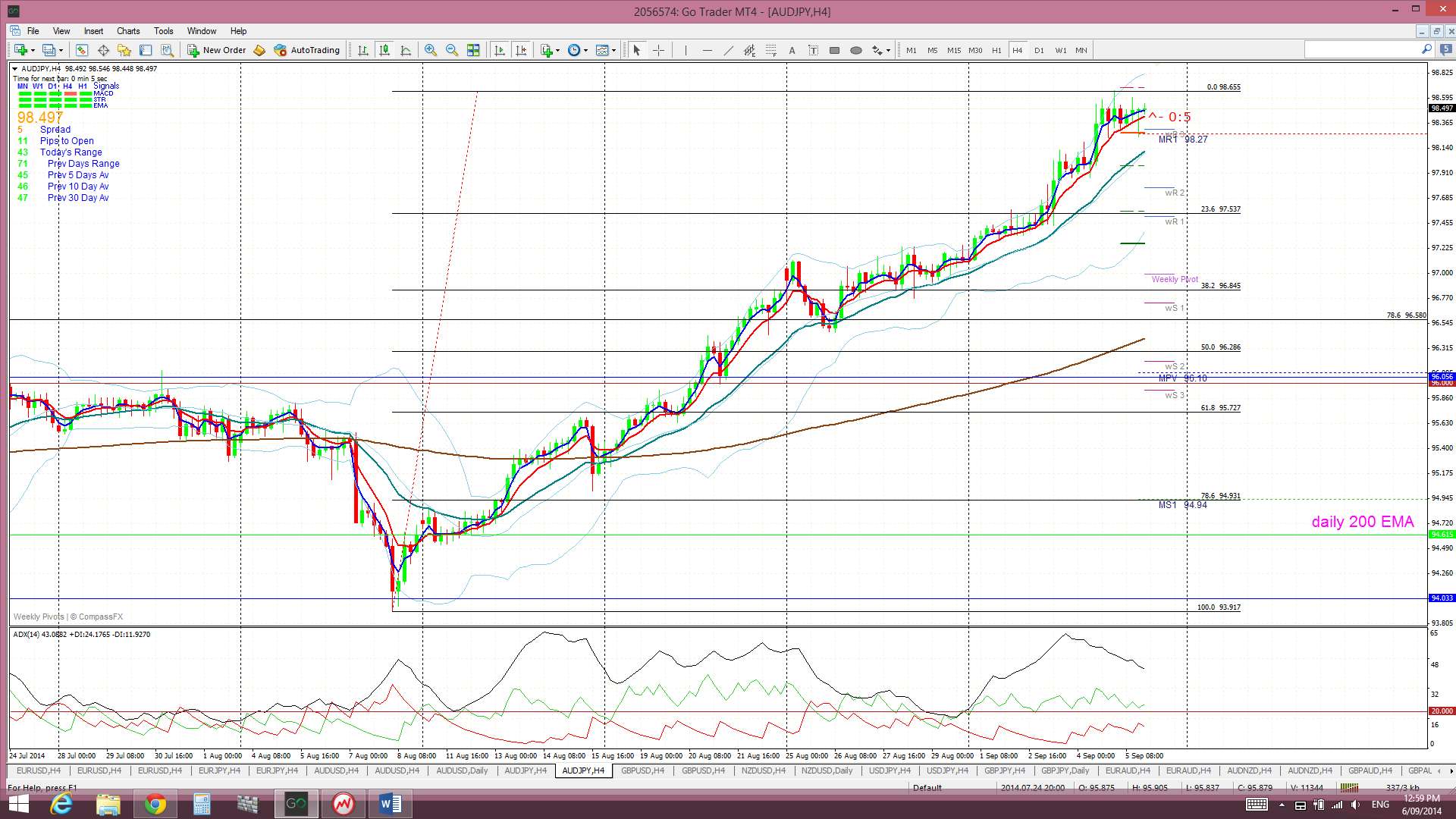Screen dimensions: 1456x819
Task: Expand the arrows objects dropdown
Action: (x=888, y=51)
